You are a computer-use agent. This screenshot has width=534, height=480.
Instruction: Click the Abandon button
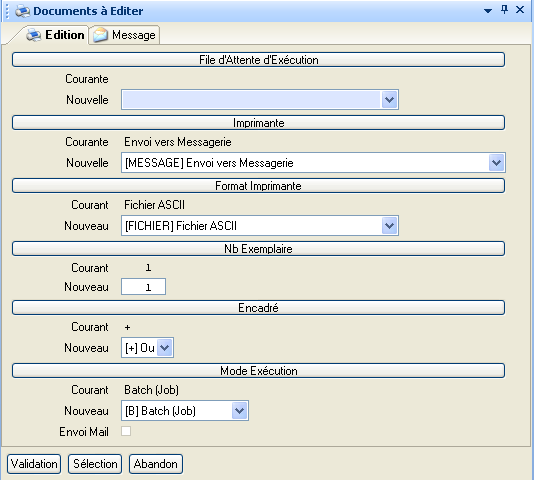[156, 464]
